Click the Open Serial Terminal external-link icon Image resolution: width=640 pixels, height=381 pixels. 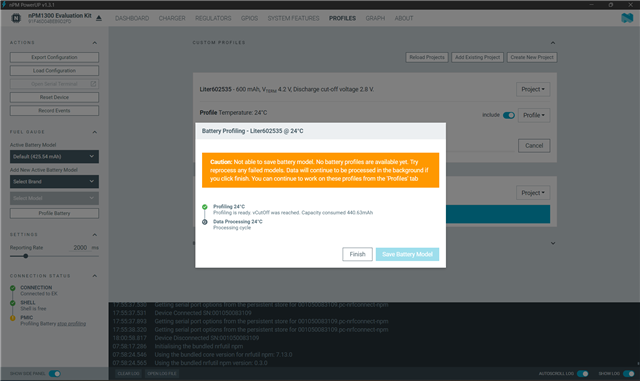pos(93,84)
